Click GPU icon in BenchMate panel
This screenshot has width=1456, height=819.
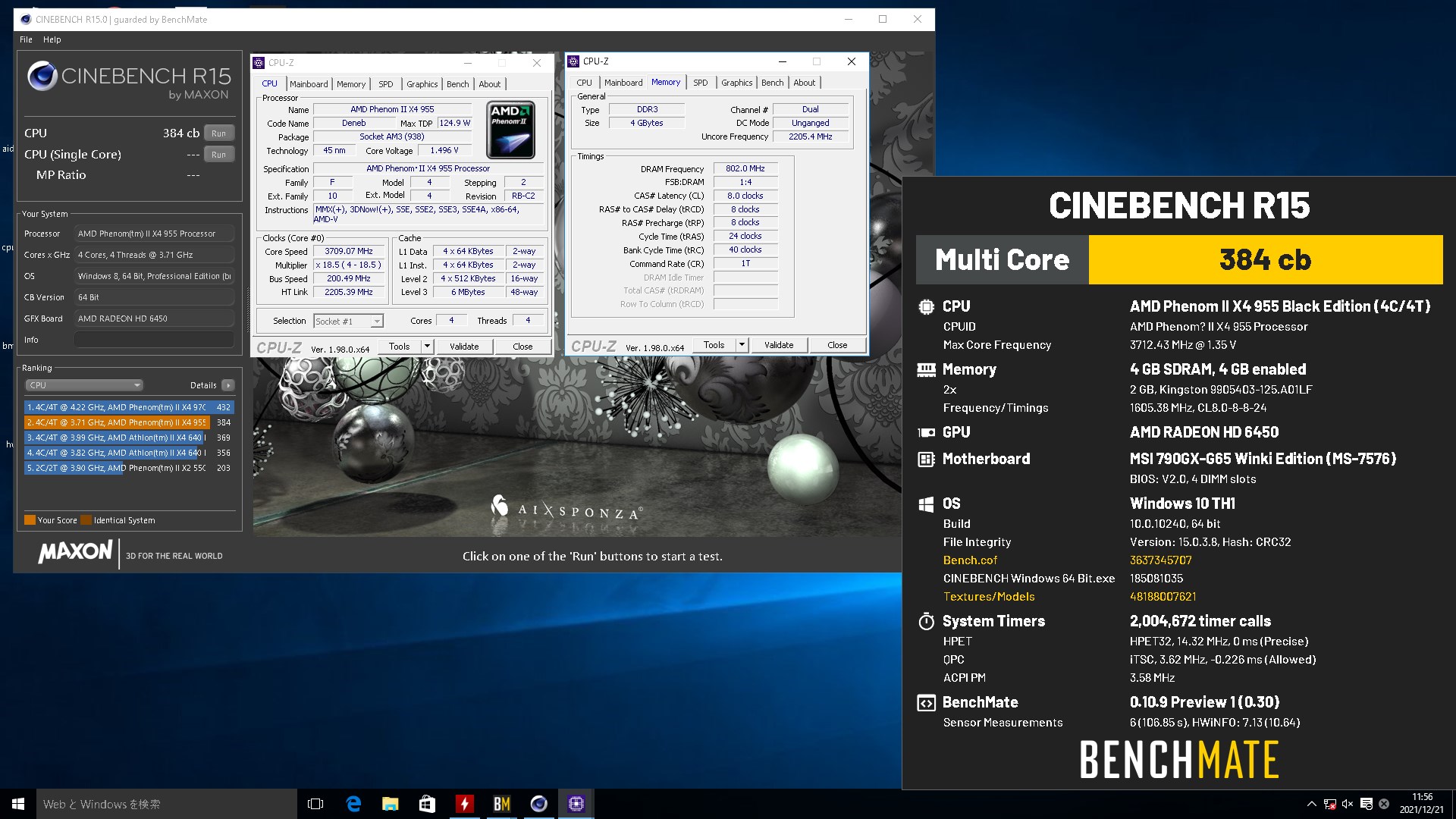pos(926,432)
